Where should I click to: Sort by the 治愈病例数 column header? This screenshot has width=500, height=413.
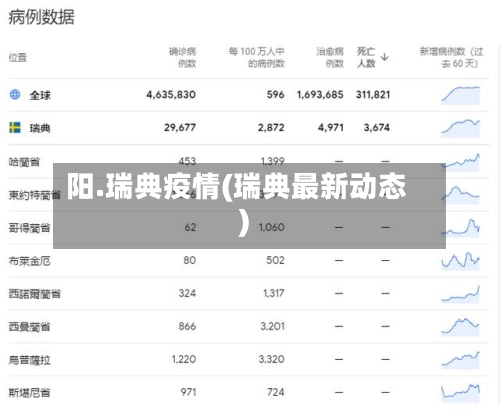click(330, 57)
